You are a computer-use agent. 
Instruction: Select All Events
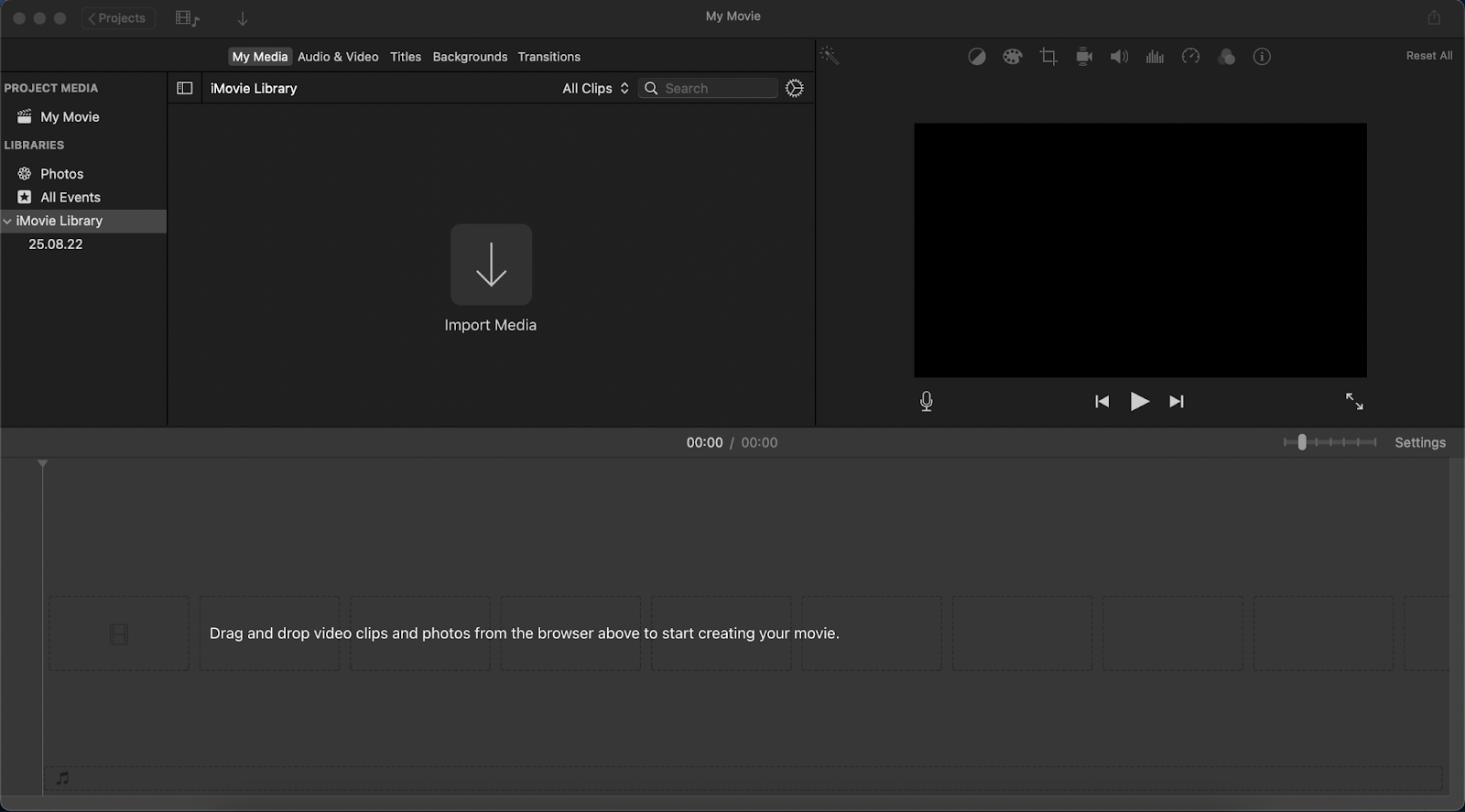(71, 197)
